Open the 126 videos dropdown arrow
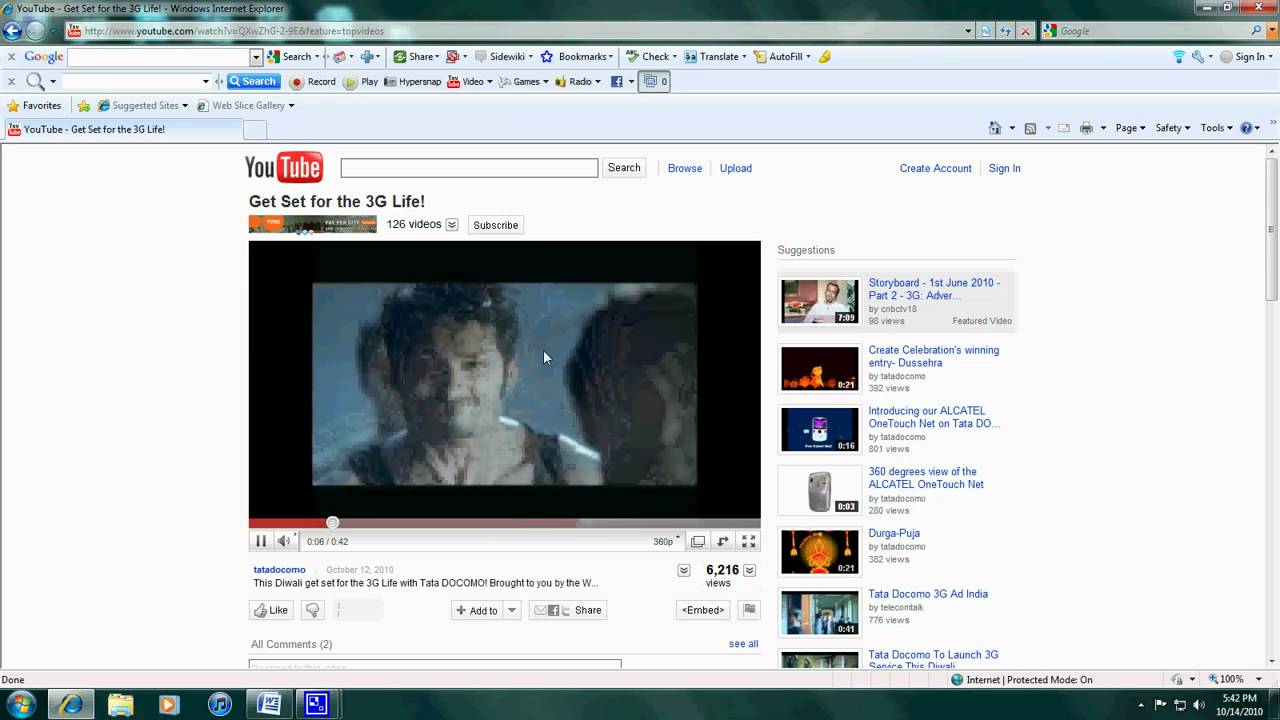This screenshot has height=720, width=1280. tap(452, 225)
